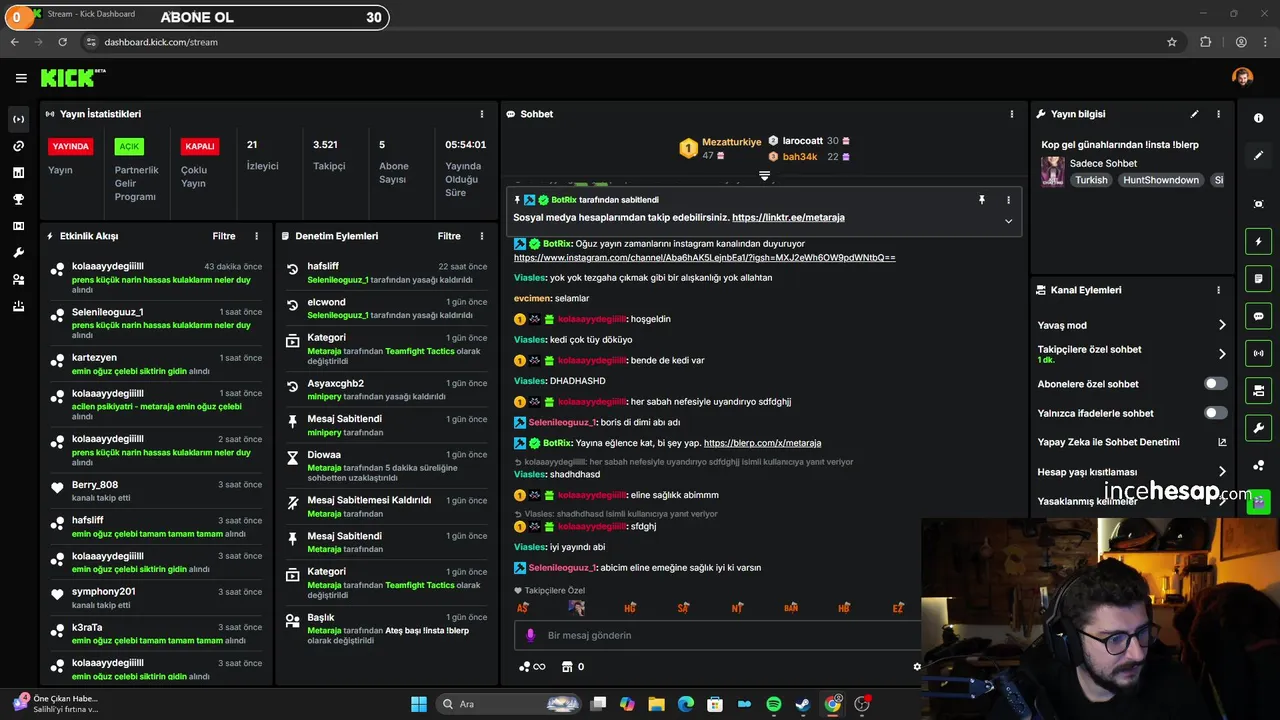
Task: Open the trophy icon in left sidebar
Action: (x=18, y=199)
